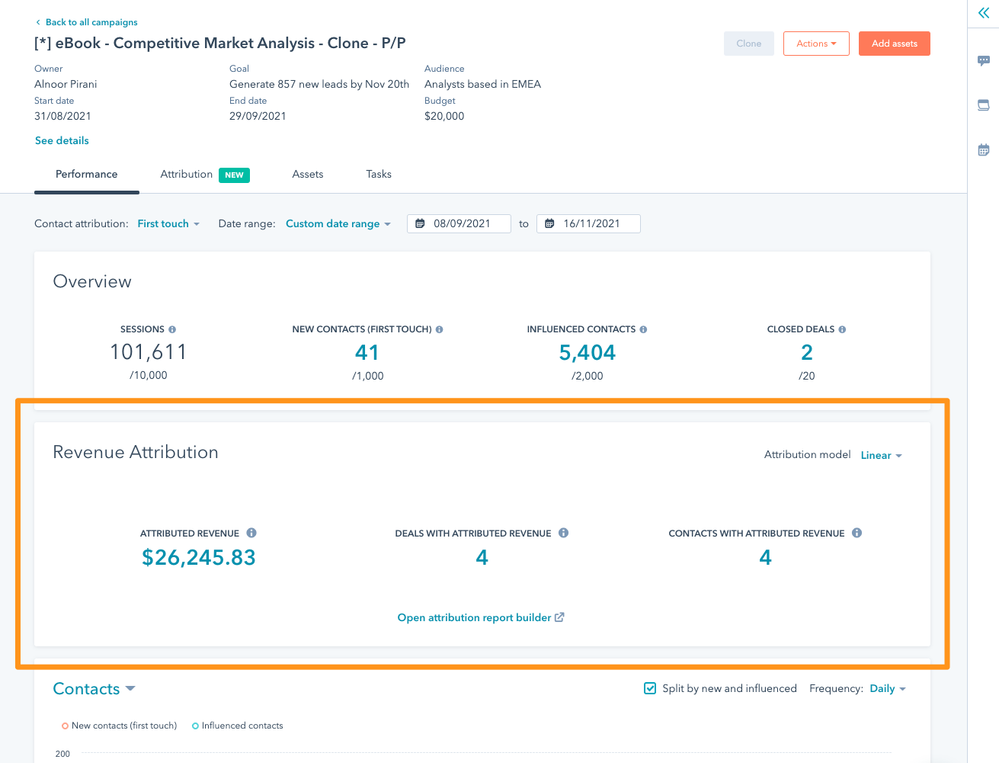
Task: Open Contact attribution First touch dropdown
Action: (169, 224)
